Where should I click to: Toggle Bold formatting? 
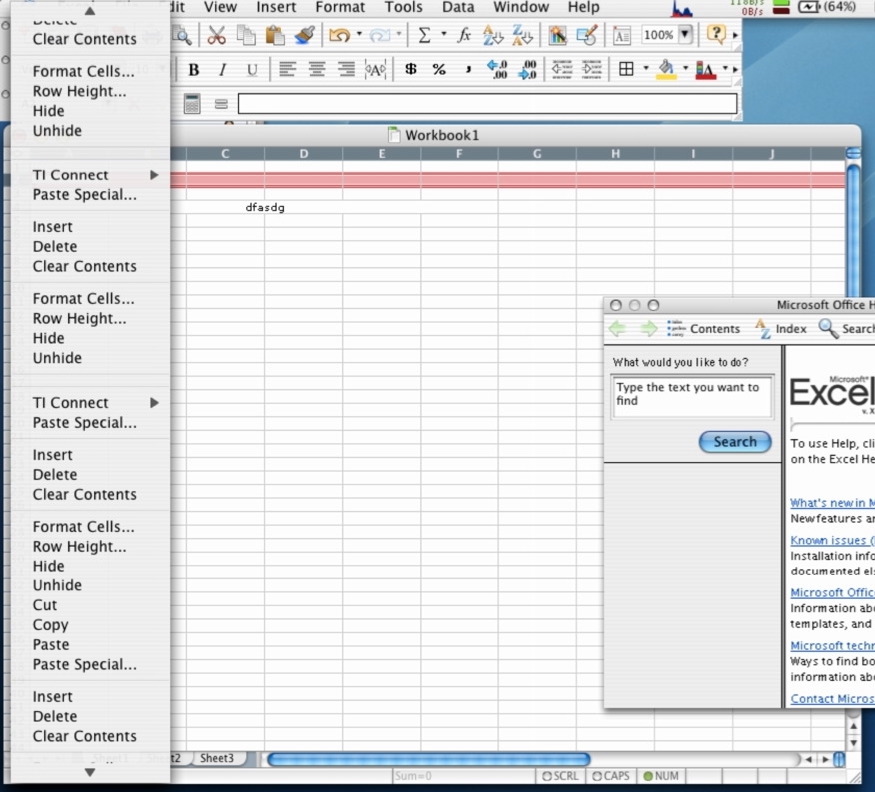tap(194, 70)
